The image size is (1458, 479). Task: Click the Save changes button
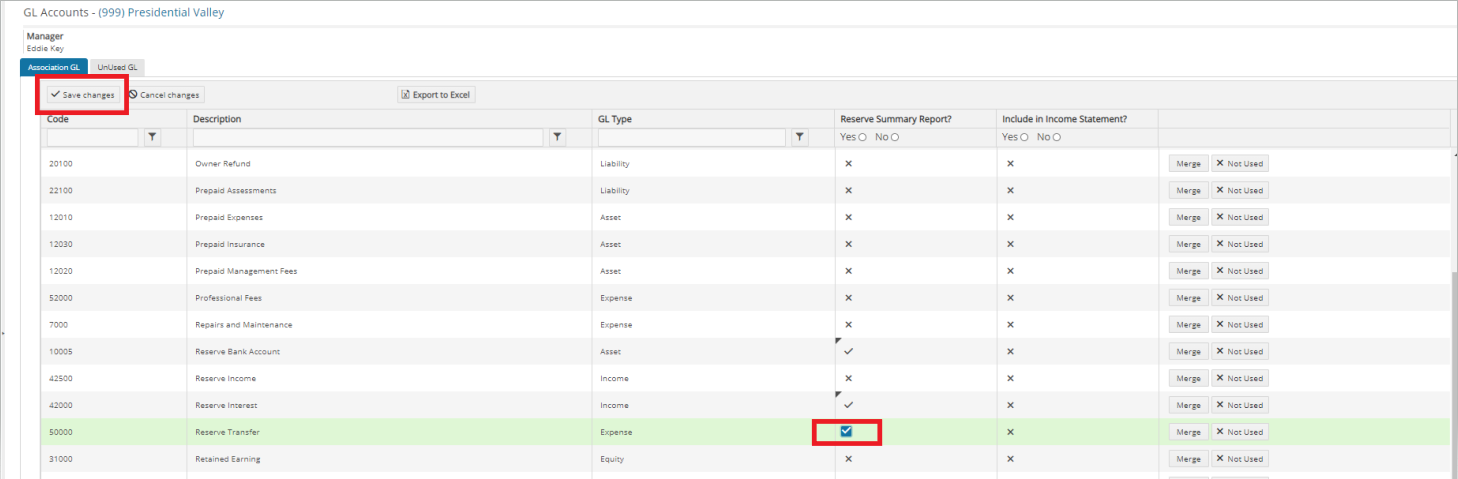click(x=82, y=95)
